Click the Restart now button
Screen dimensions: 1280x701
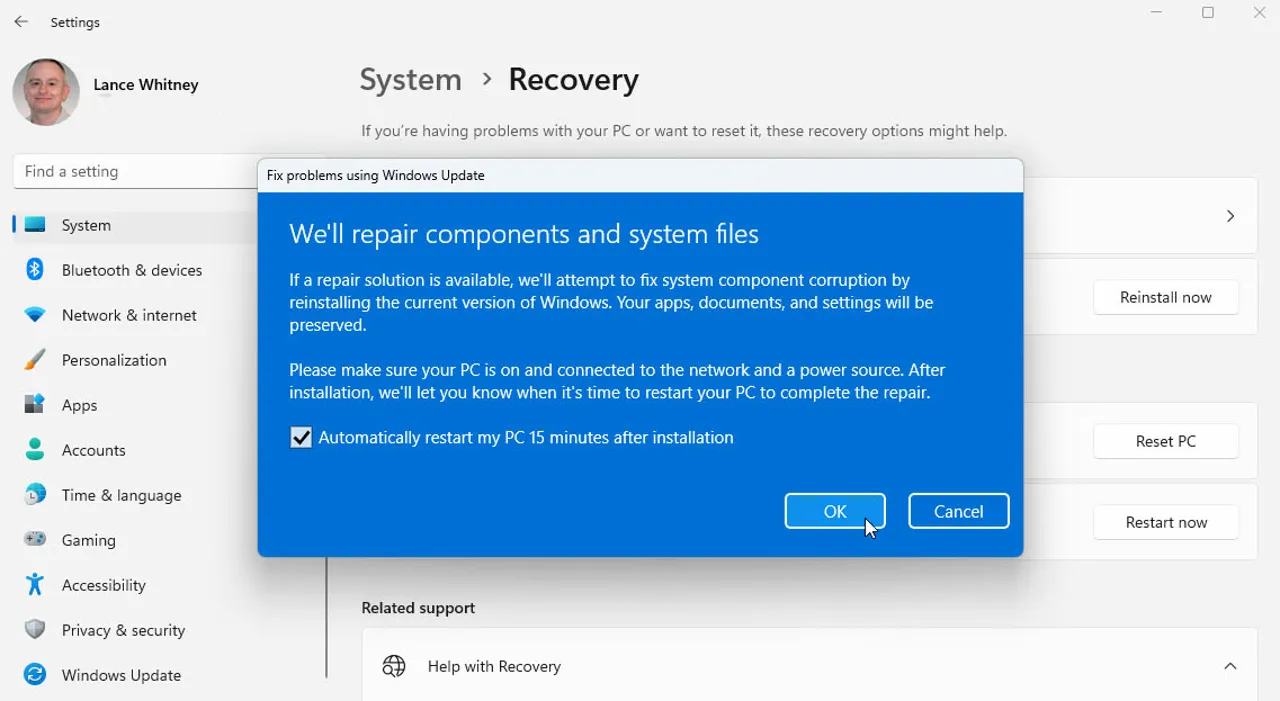(1166, 522)
